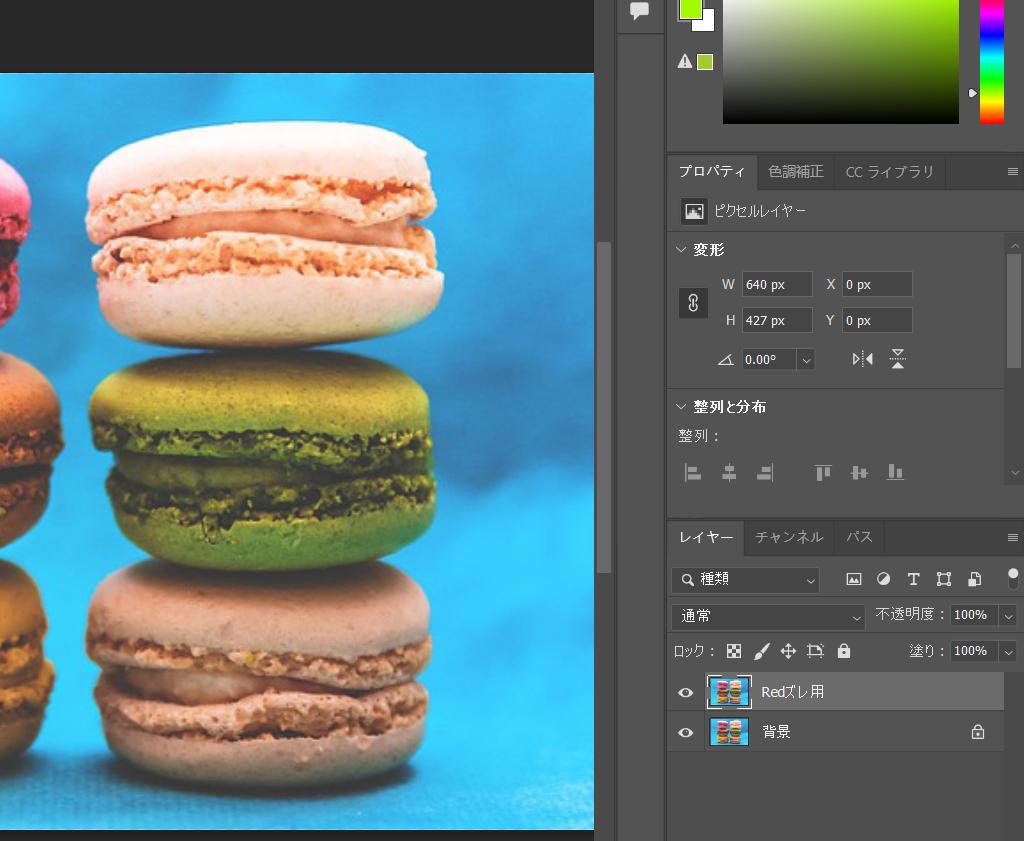
Task: Click the lock position move icon
Action: (x=788, y=651)
